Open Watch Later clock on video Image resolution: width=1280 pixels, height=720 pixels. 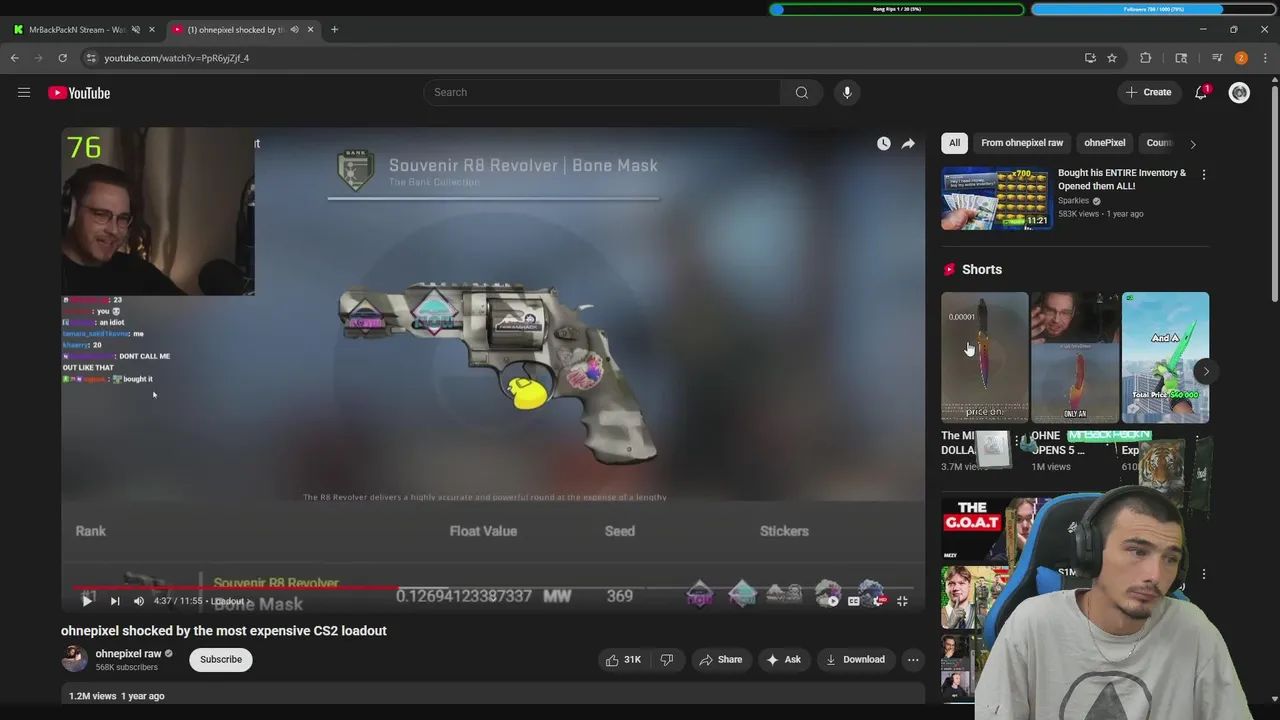[884, 144]
